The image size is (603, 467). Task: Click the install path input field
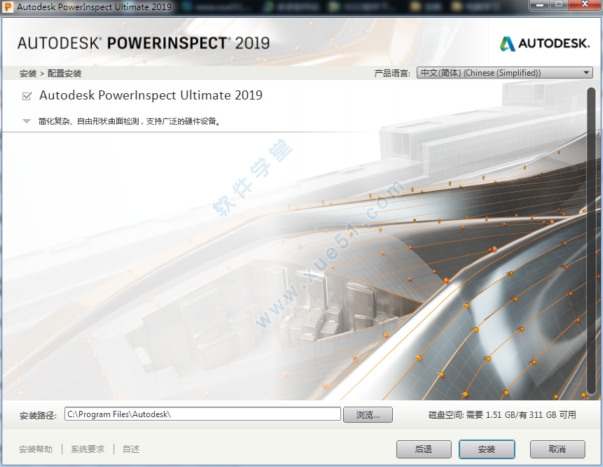[x=202, y=414]
